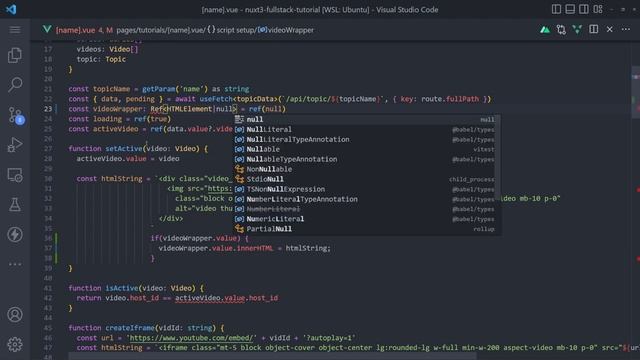This screenshot has height=360, width=640.
Task: Select 'NumericLiteral' suggestion
Action: 364,219
